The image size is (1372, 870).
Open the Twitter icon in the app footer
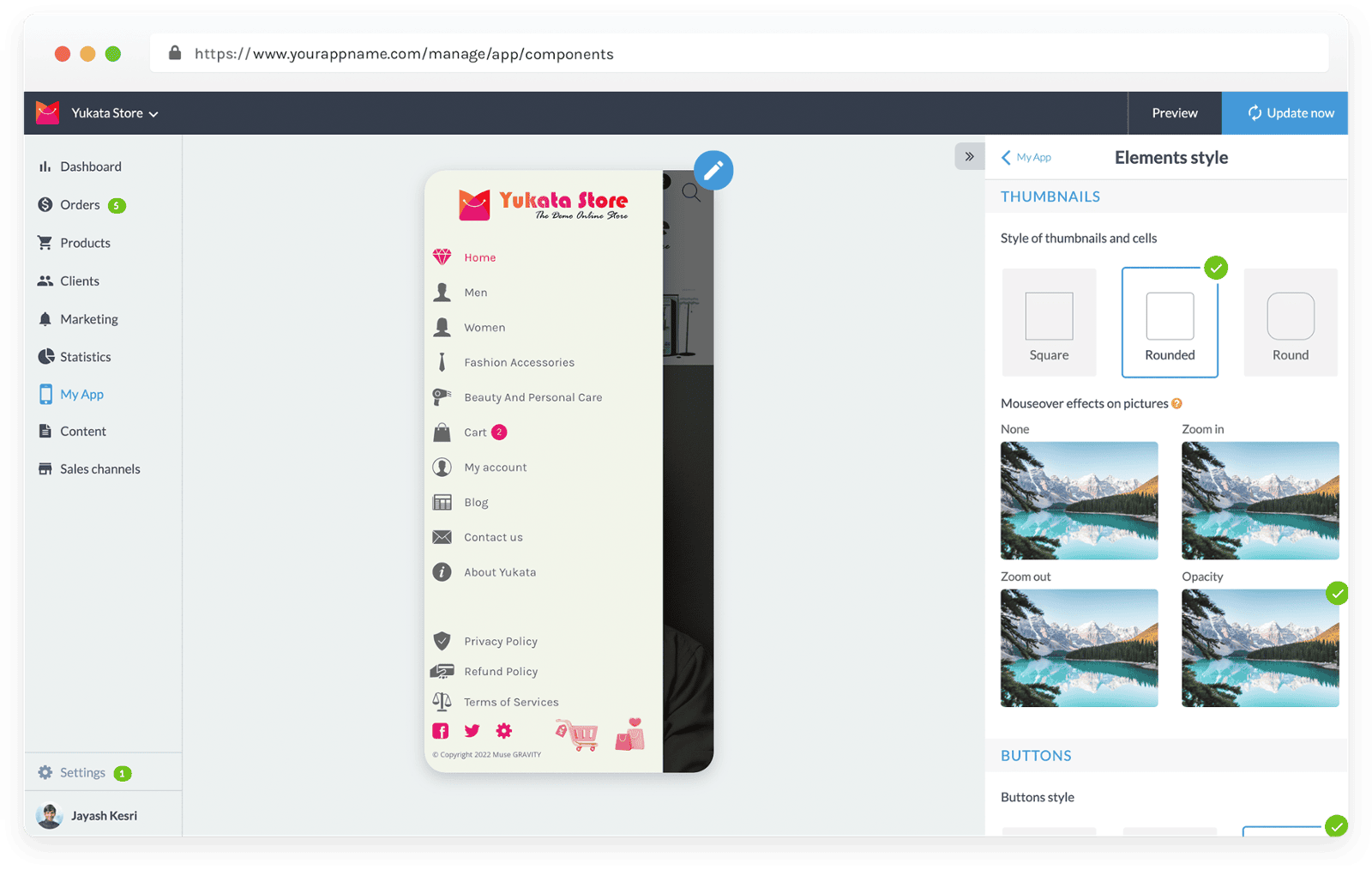click(472, 730)
